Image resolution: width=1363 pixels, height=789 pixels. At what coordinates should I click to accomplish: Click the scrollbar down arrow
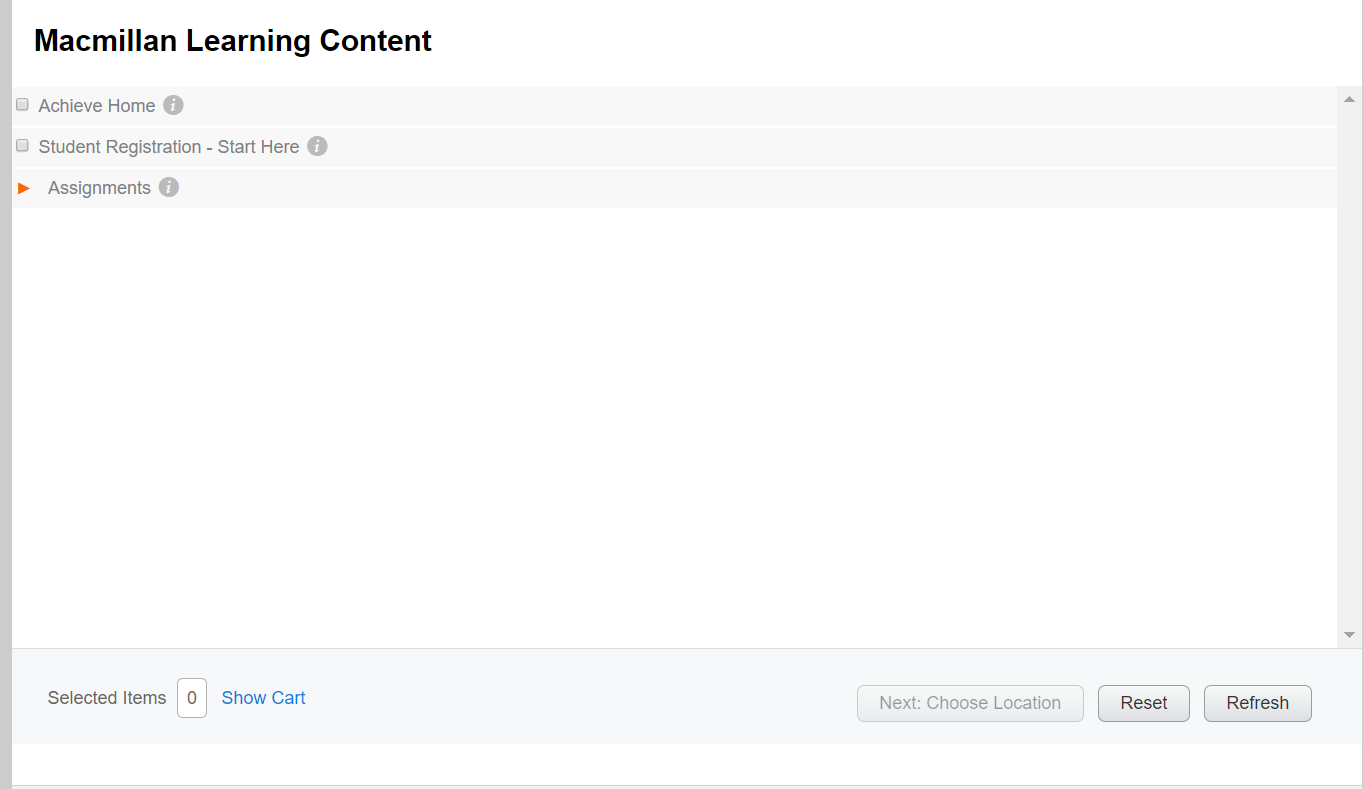pyautogui.click(x=1348, y=633)
